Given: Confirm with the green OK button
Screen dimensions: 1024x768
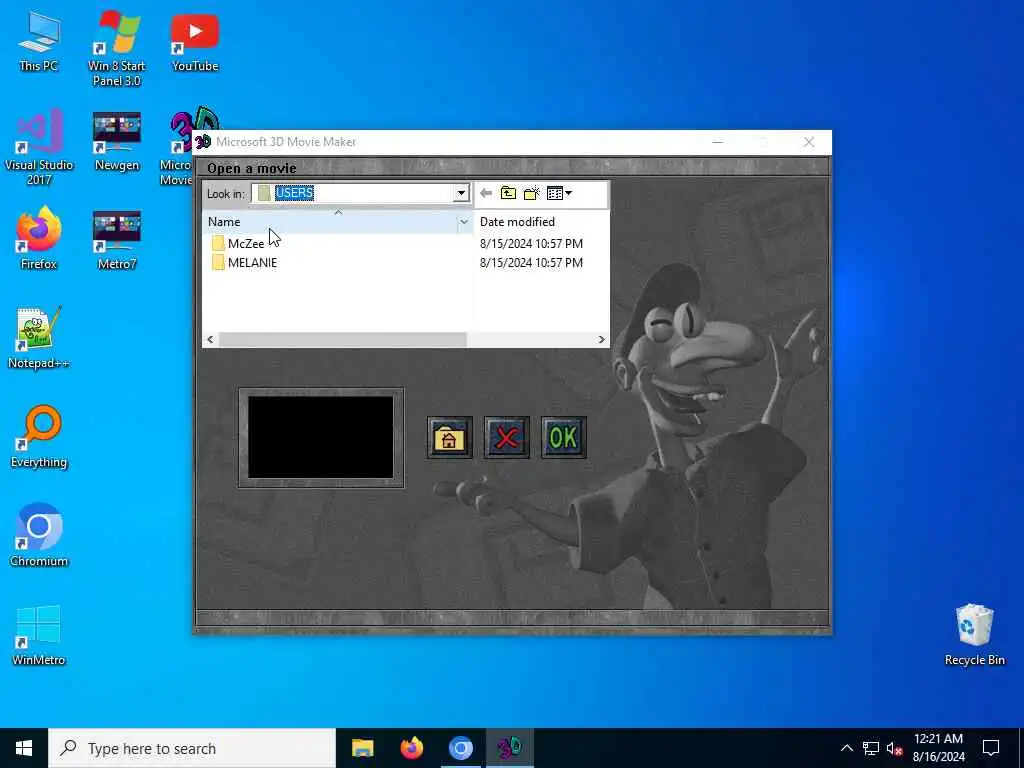Looking at the screenshot, I should pyautogui.click(x=564, y=438).
